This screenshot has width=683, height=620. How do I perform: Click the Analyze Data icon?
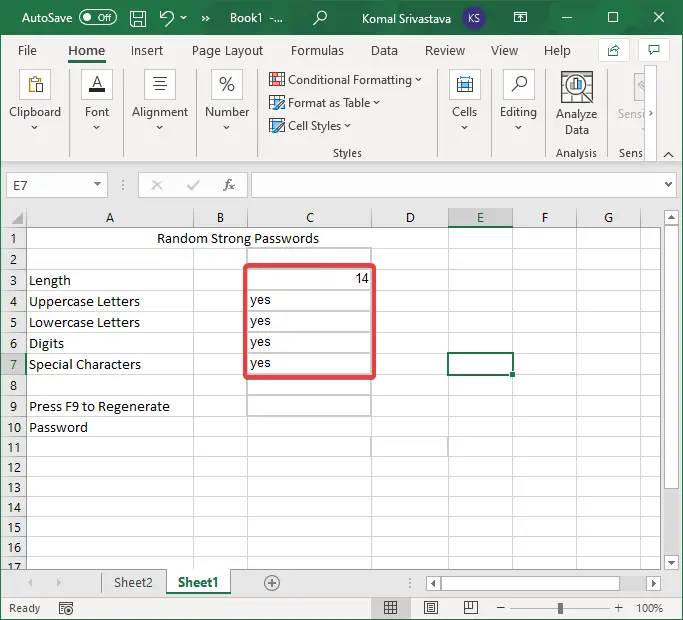[577, 87]
